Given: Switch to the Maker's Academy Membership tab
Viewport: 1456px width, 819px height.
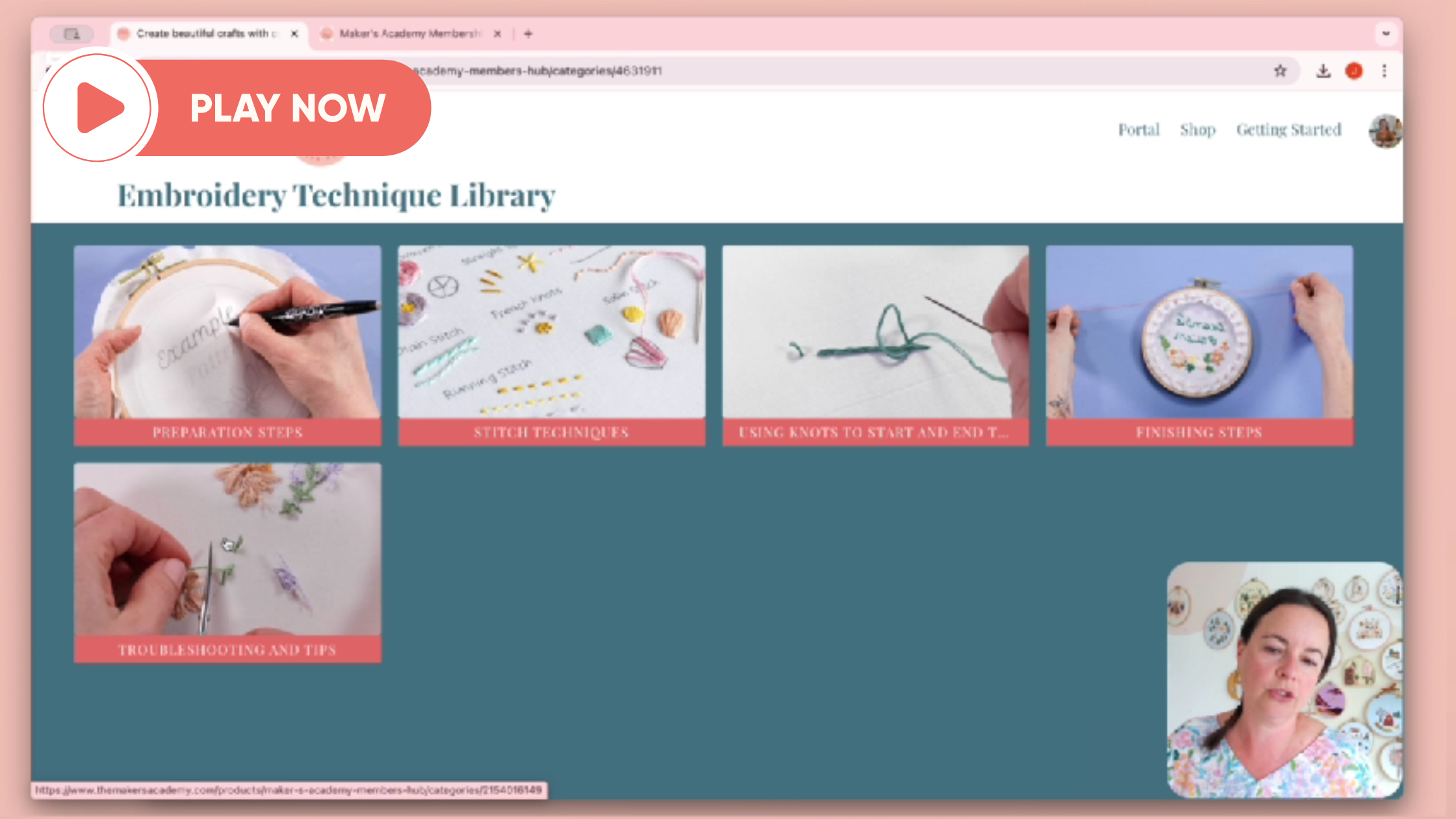Looking at the screenshot, I should (x=403, y=33).
